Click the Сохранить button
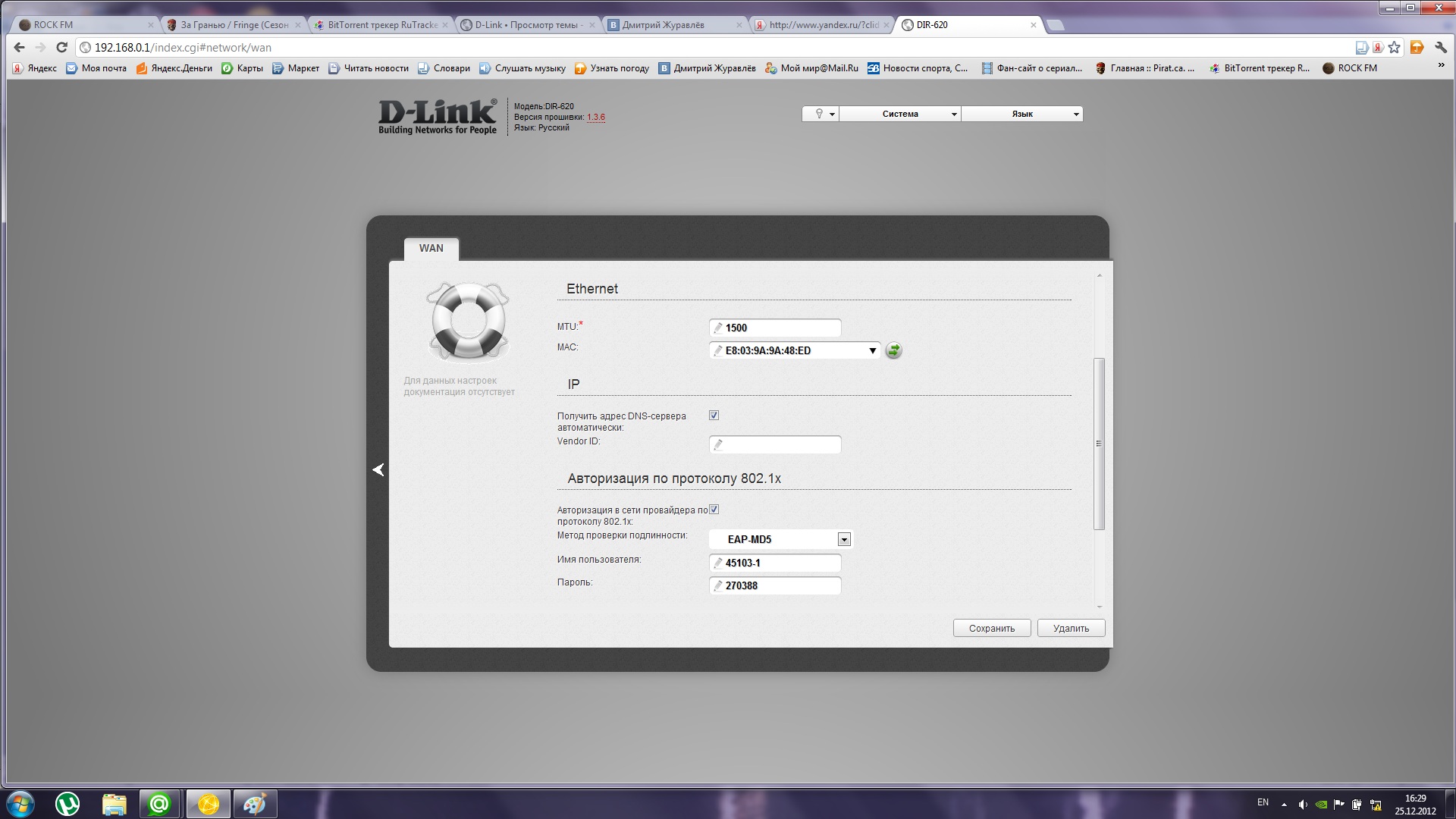 click(x=992, y=628)
